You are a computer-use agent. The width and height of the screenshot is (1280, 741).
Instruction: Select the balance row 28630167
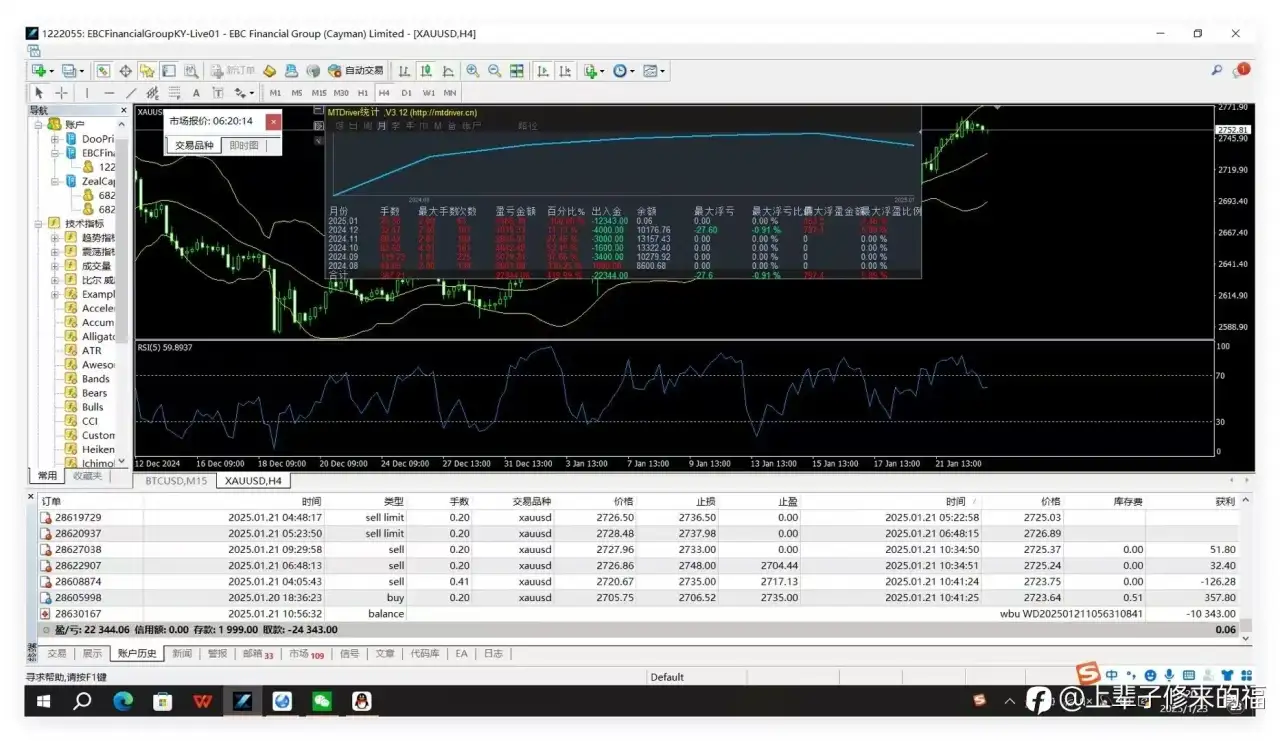pyautogui.click(x=638, y=613)
